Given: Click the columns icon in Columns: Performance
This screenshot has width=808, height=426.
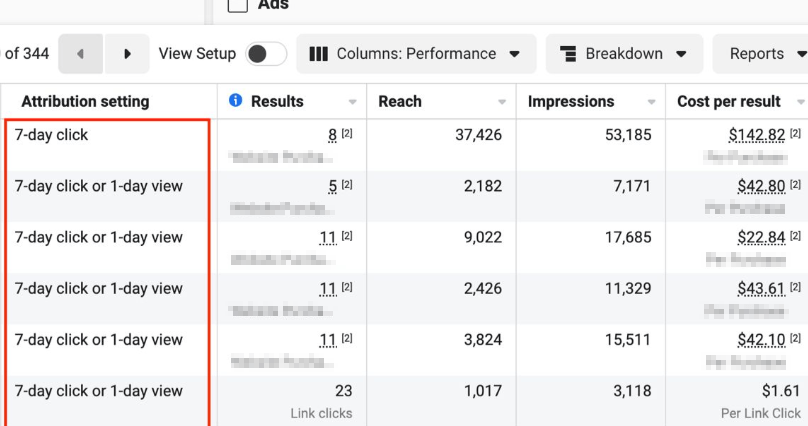Looking at the screenshot, I should [319, 54].
